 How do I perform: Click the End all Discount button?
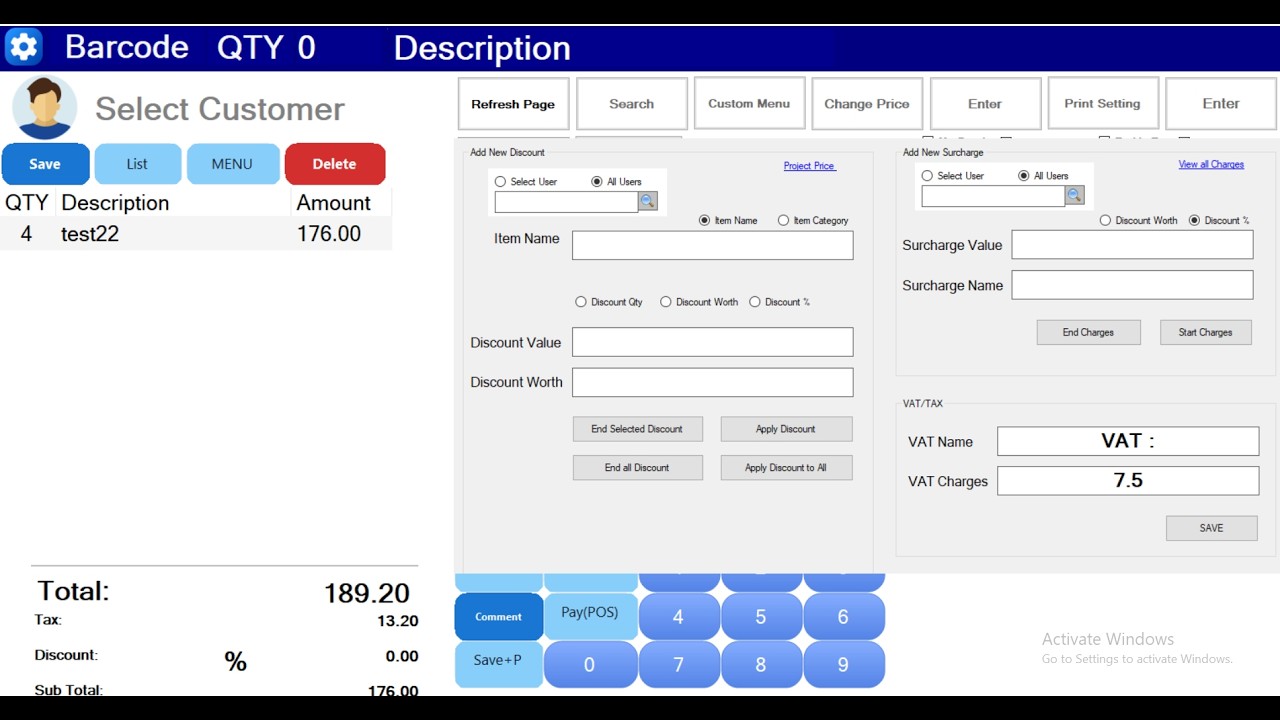[x=637, y=468]
